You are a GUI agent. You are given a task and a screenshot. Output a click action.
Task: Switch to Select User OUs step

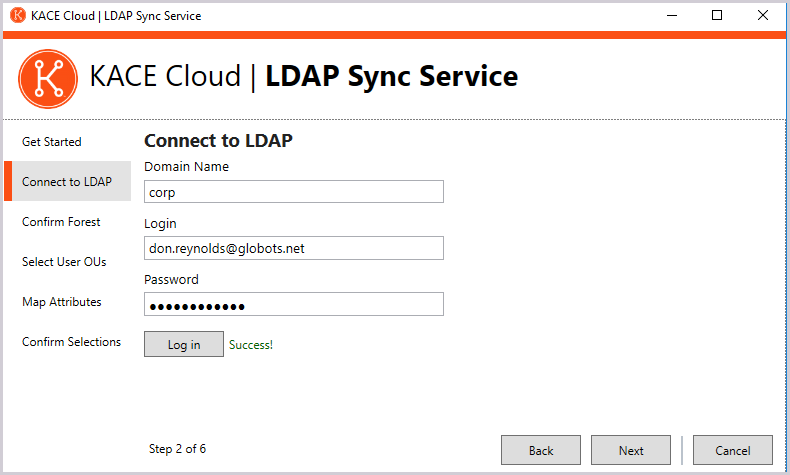[x=64, y=262]
